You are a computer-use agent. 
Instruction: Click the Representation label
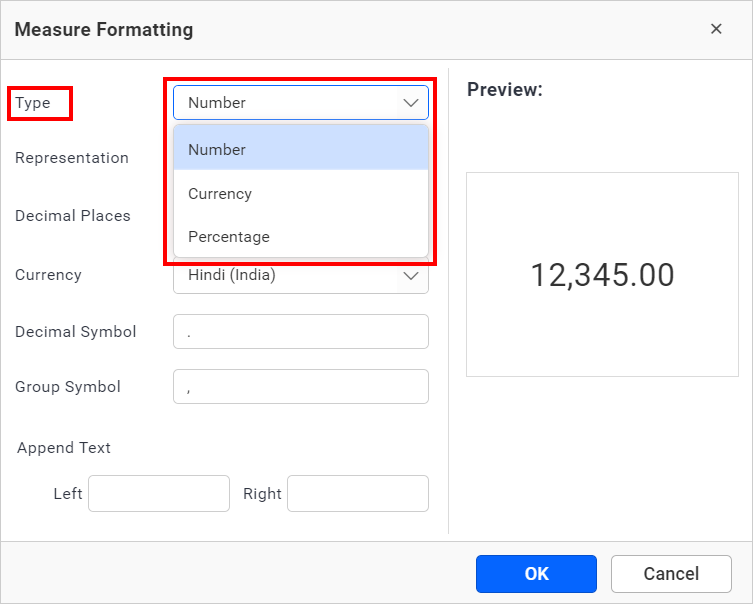point(72,158)
